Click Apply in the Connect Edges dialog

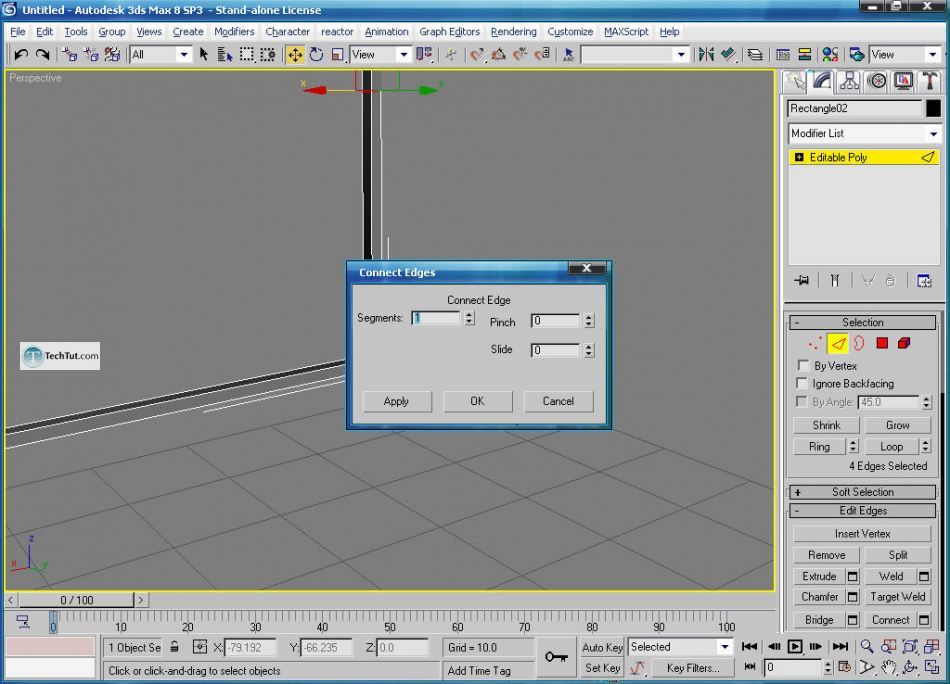396,401
